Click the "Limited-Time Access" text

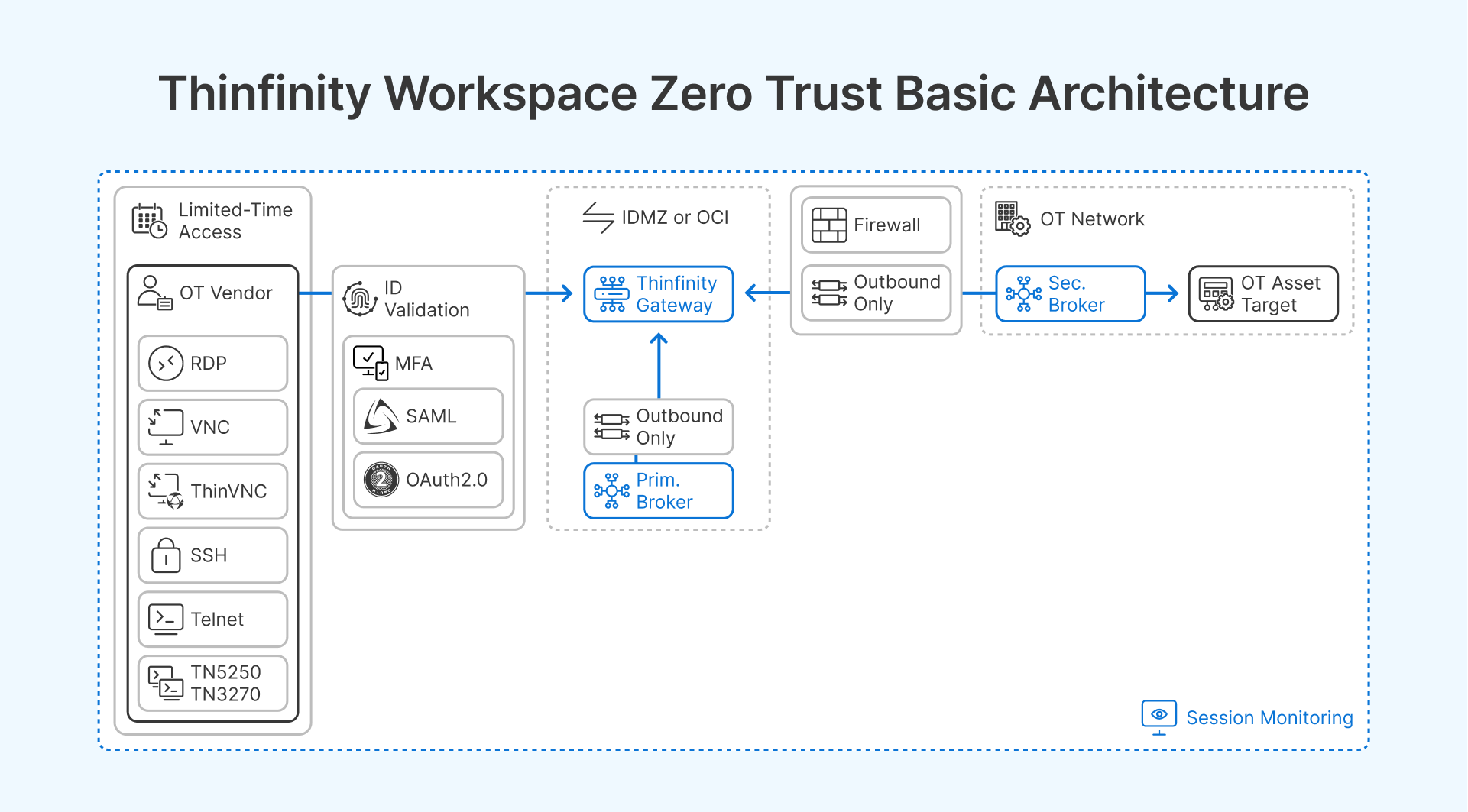pos(235,221)
